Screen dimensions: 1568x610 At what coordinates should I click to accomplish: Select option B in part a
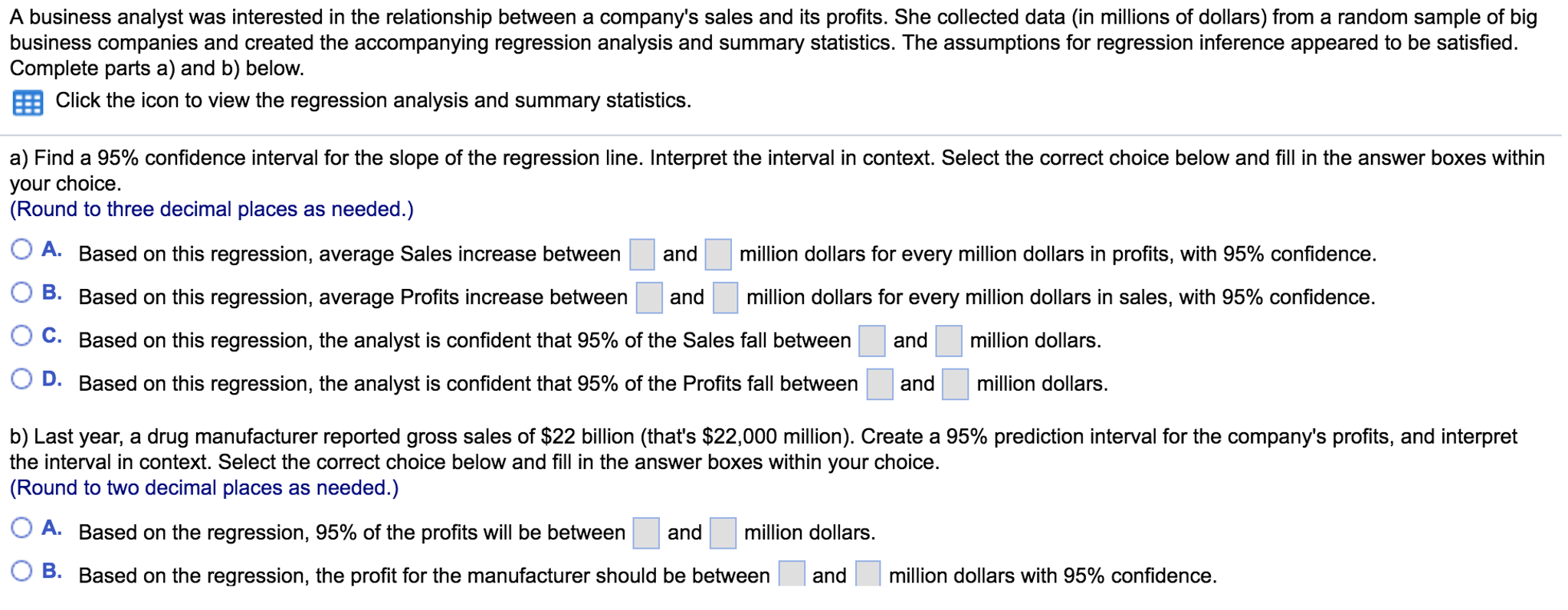[x=21, y=292]
